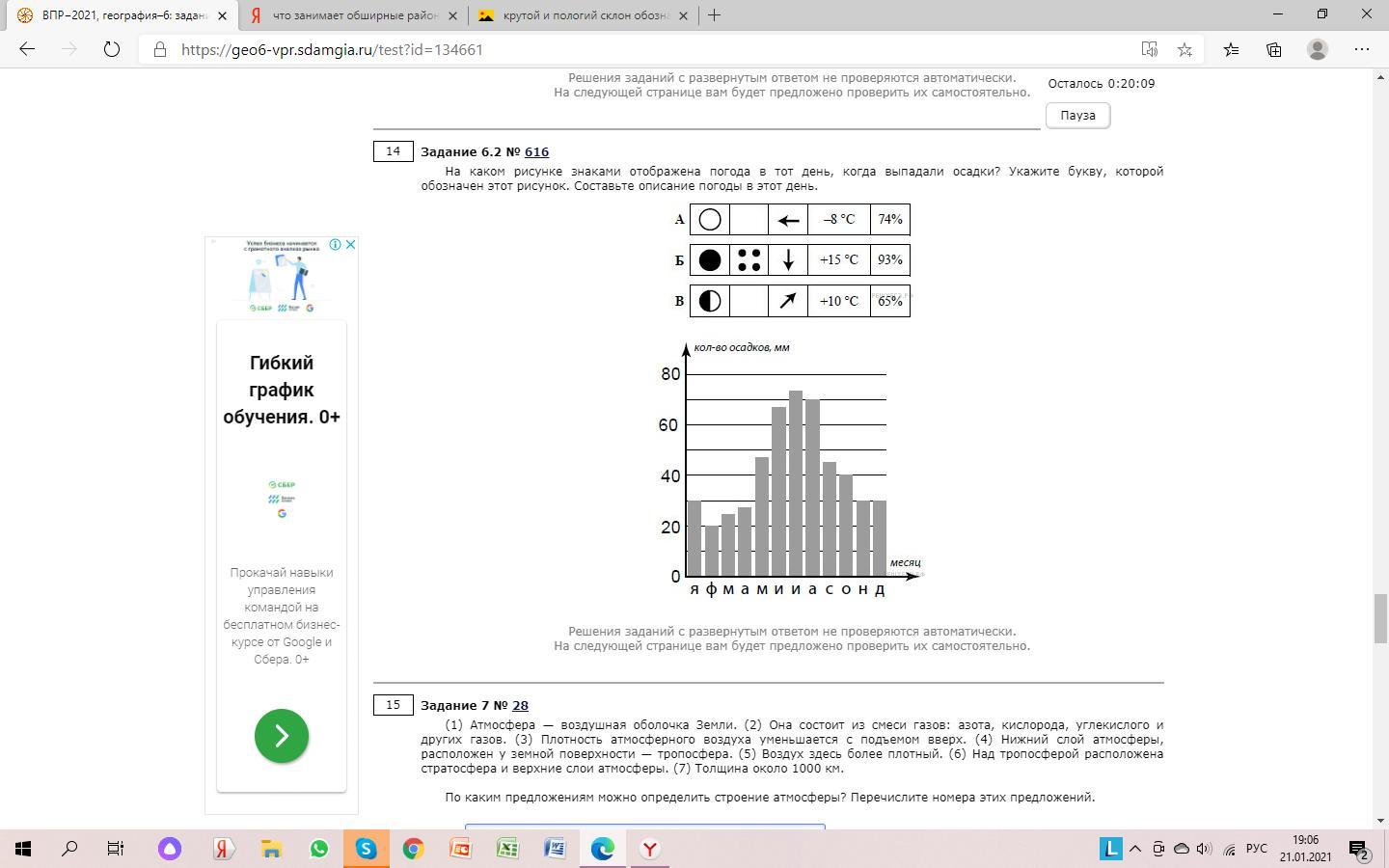Show ad info via AdChoices icon
This screenshot has height=868, width=1389.
click(335, 245)
